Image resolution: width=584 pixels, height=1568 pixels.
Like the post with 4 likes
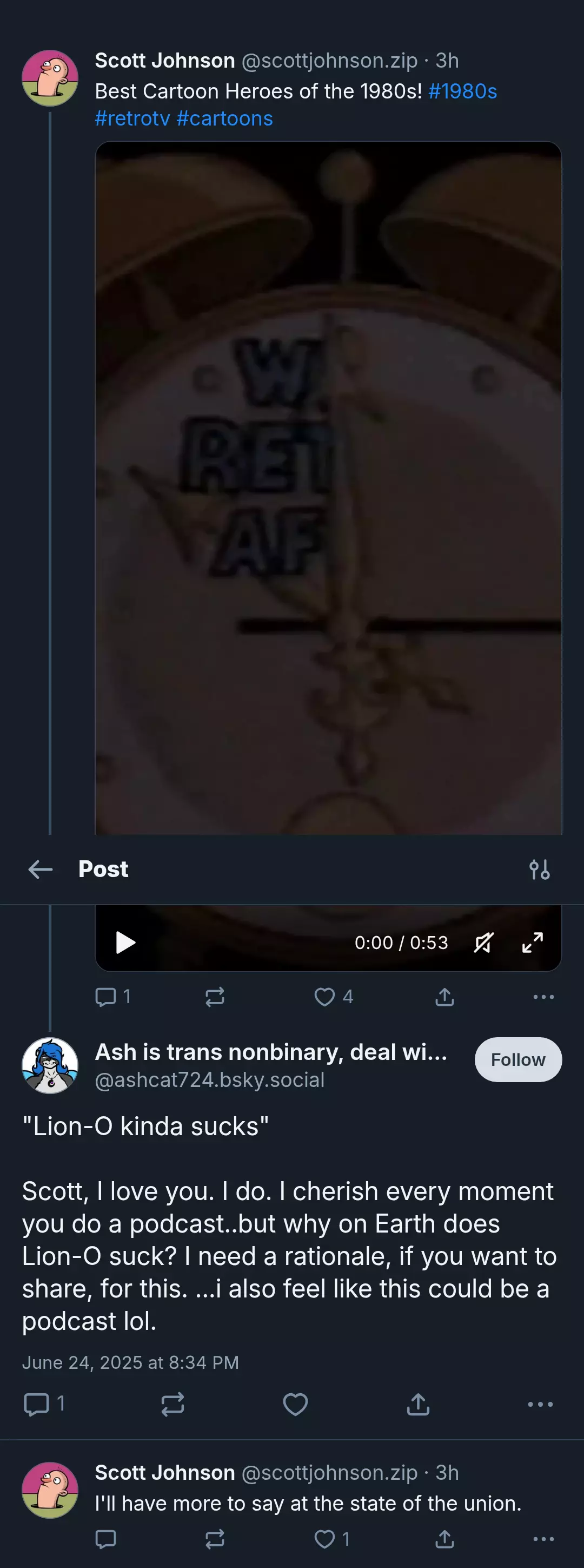[333, 997]
